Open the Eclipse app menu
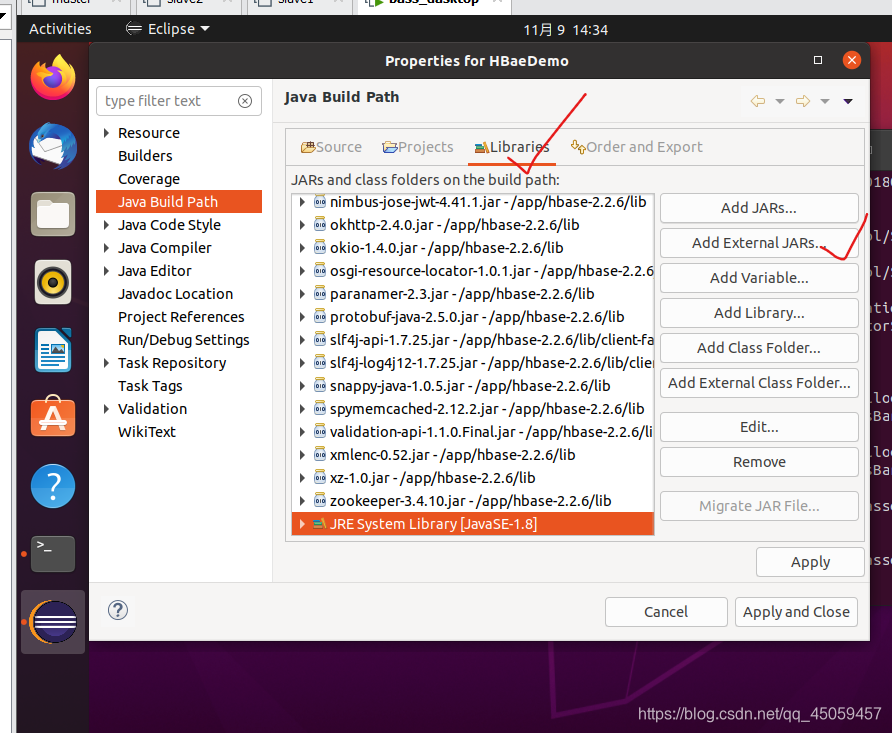Screen dimensions: 892x733 [168, 29]
